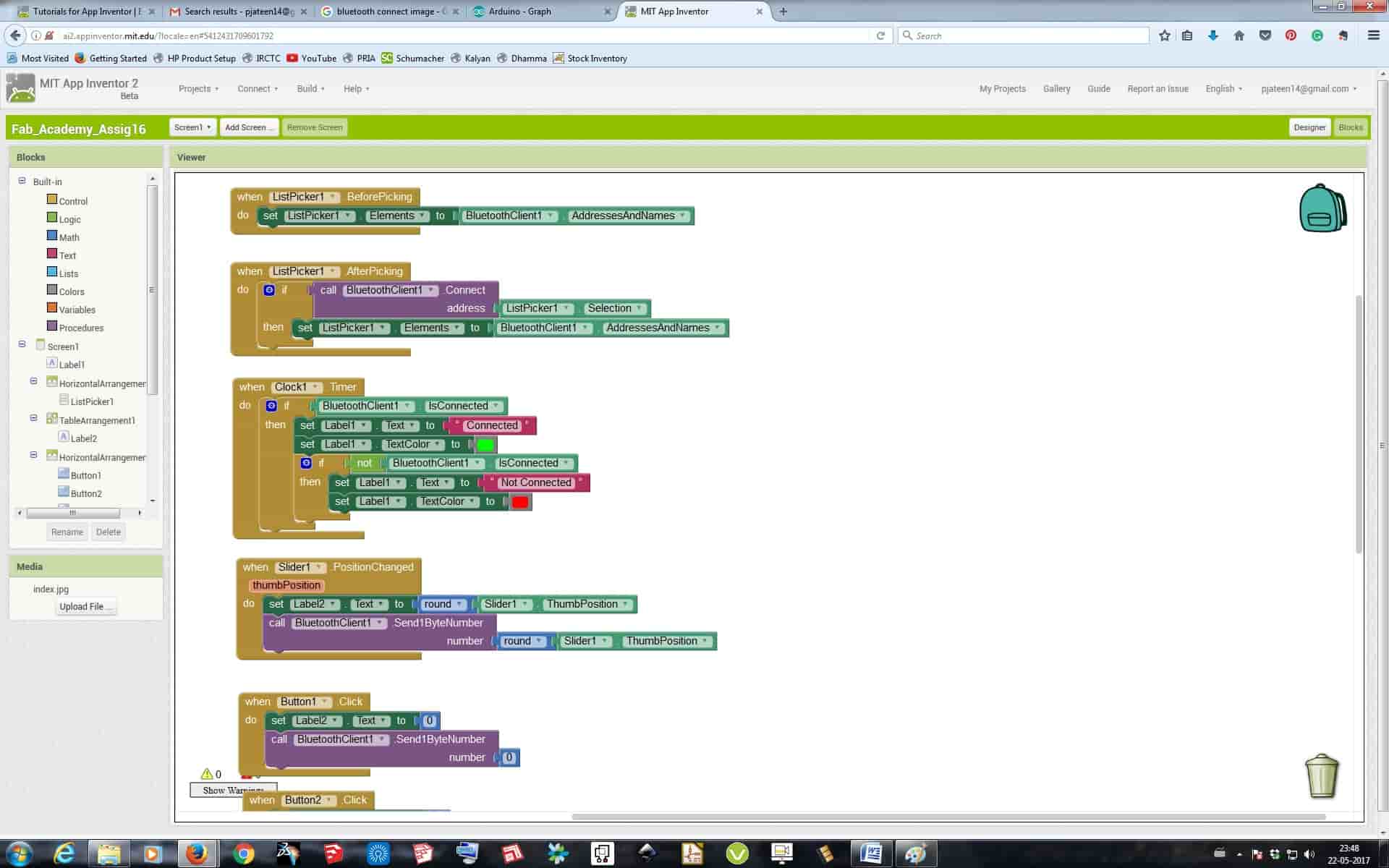The image size is (1389, 868).
Task: Click the Viewer horizontal scrollbar
Action: 948,817
